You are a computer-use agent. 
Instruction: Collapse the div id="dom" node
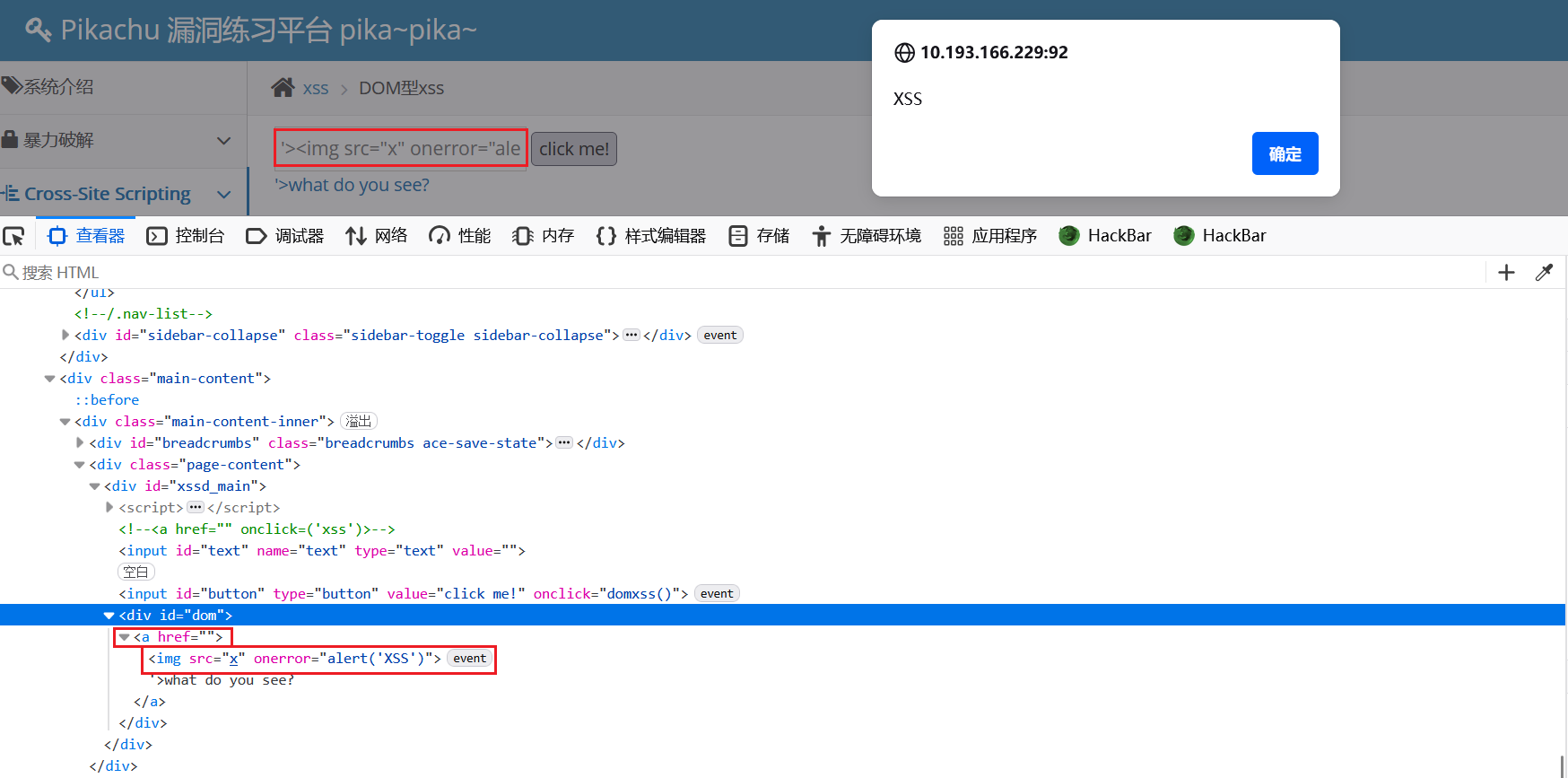coord(109,616)
